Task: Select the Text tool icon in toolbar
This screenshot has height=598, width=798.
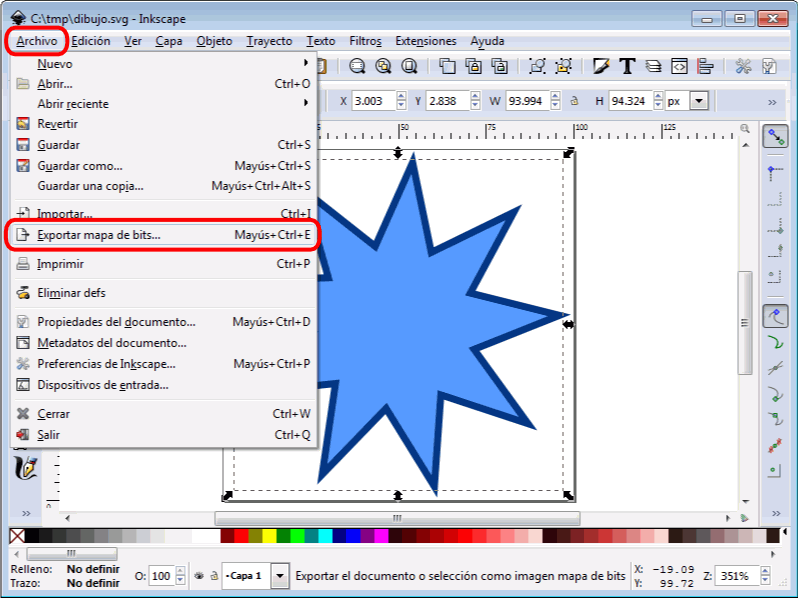Action: coord(627,66)
